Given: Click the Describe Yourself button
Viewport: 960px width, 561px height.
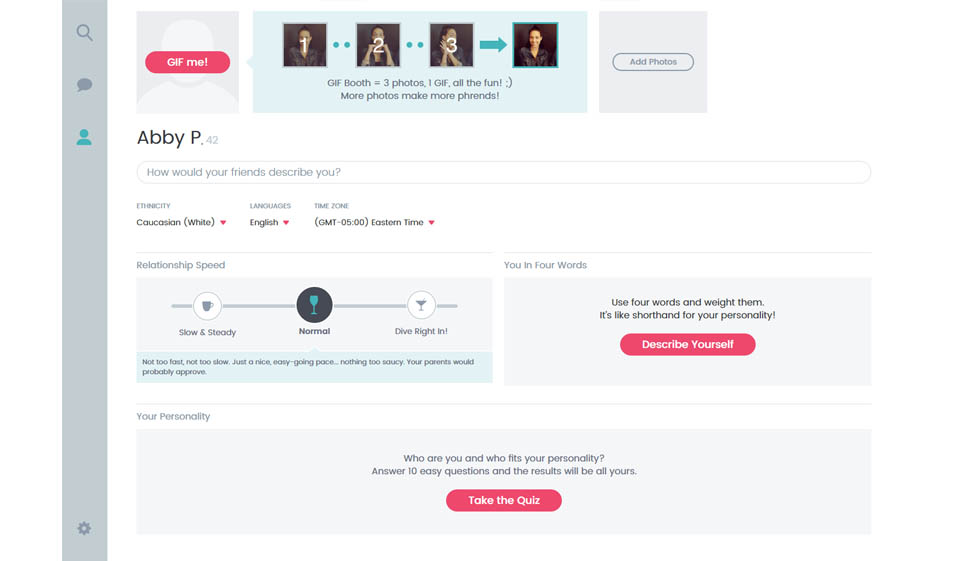Looking at the screenshot, I should tap(687, 344).
